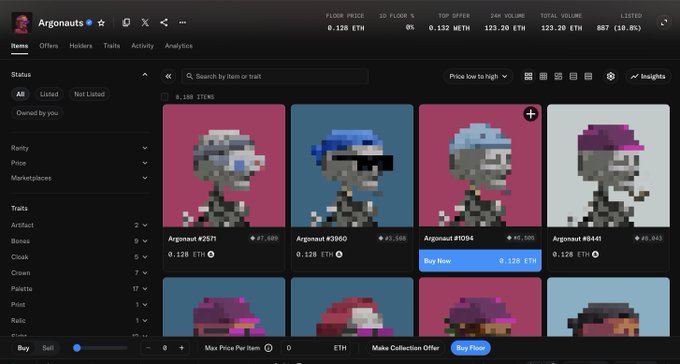Click the search magnifier icon
Screen dimensions: 680x364
click(190, 76)
